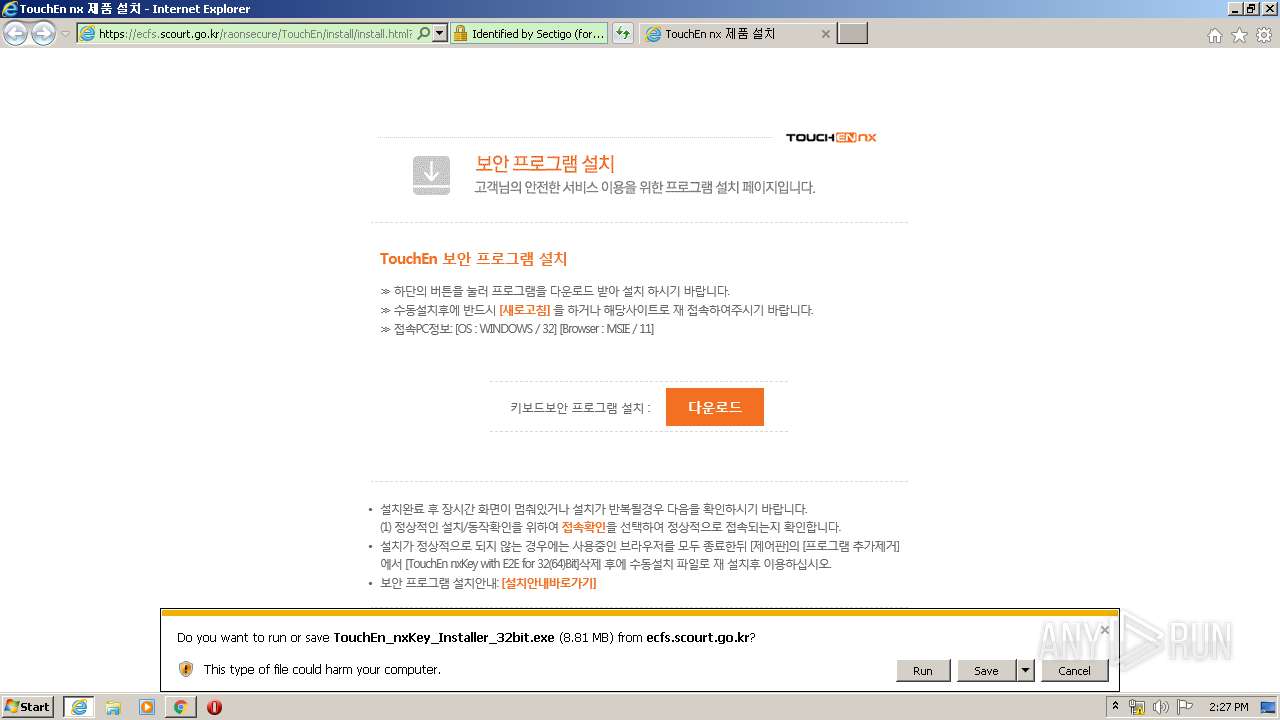Click the Internet Explorer title bar icon
Viewport: 1280px width, 720px height.
click(10, 9)
